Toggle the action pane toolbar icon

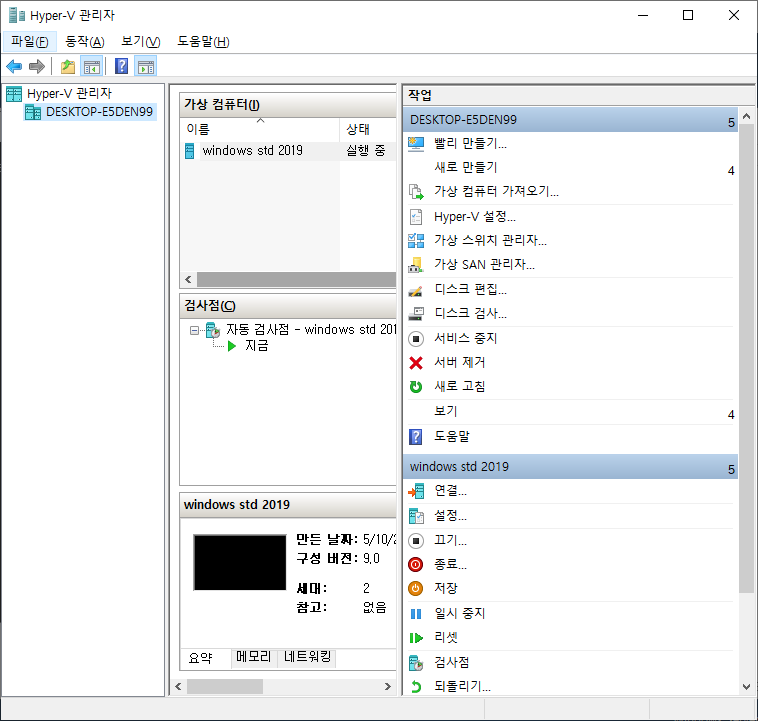(x=146, y=66)
